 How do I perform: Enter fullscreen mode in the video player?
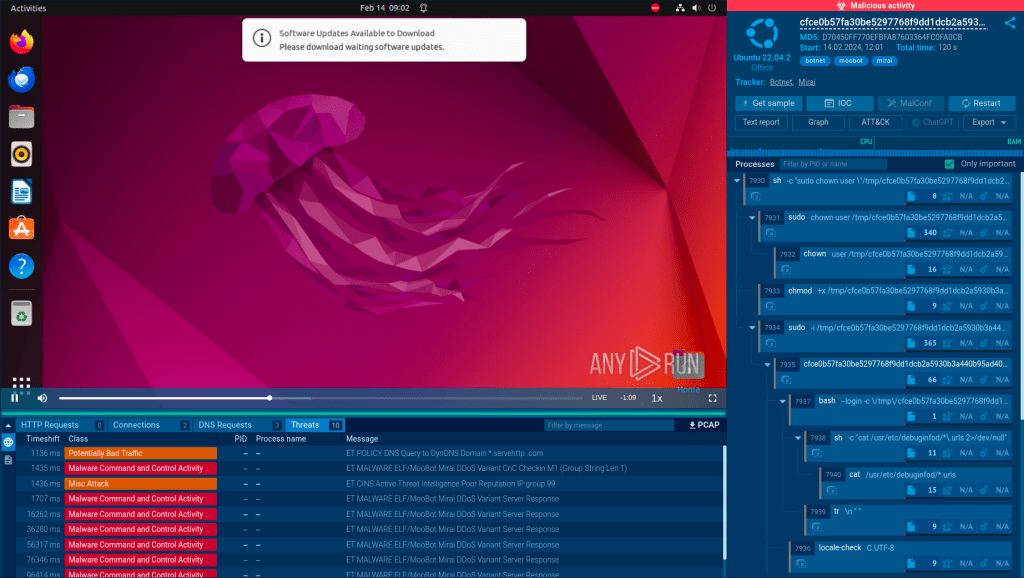pyautogui.click(x=713, y=398)
